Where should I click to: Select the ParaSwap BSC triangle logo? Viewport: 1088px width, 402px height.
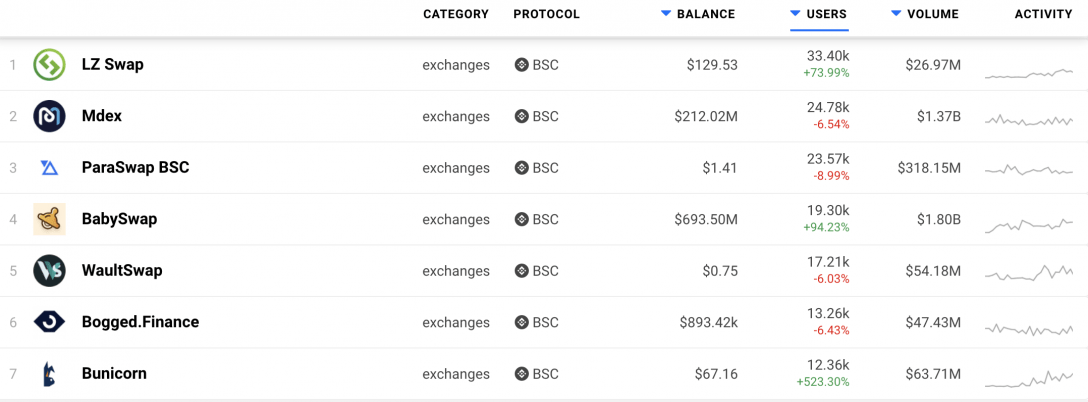49,167
